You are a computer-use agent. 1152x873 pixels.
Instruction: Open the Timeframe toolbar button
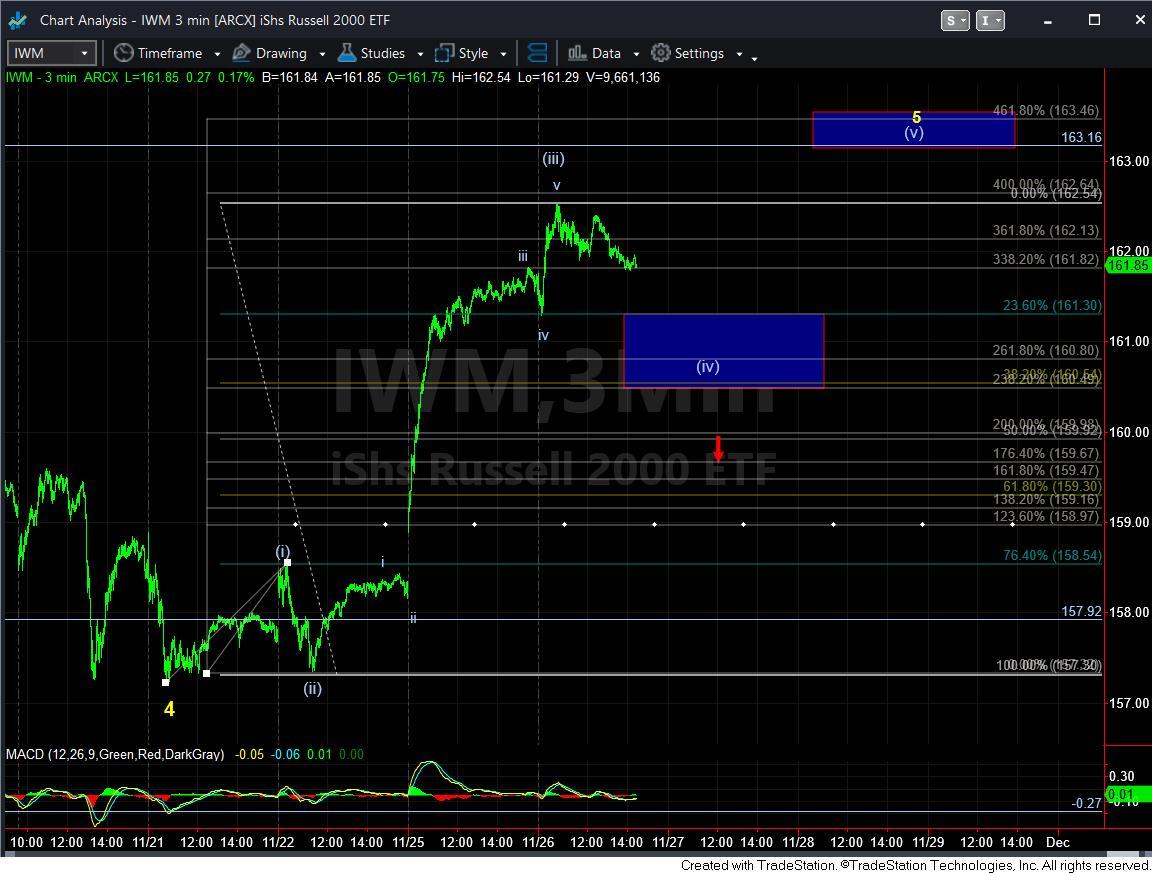(157, 53)
